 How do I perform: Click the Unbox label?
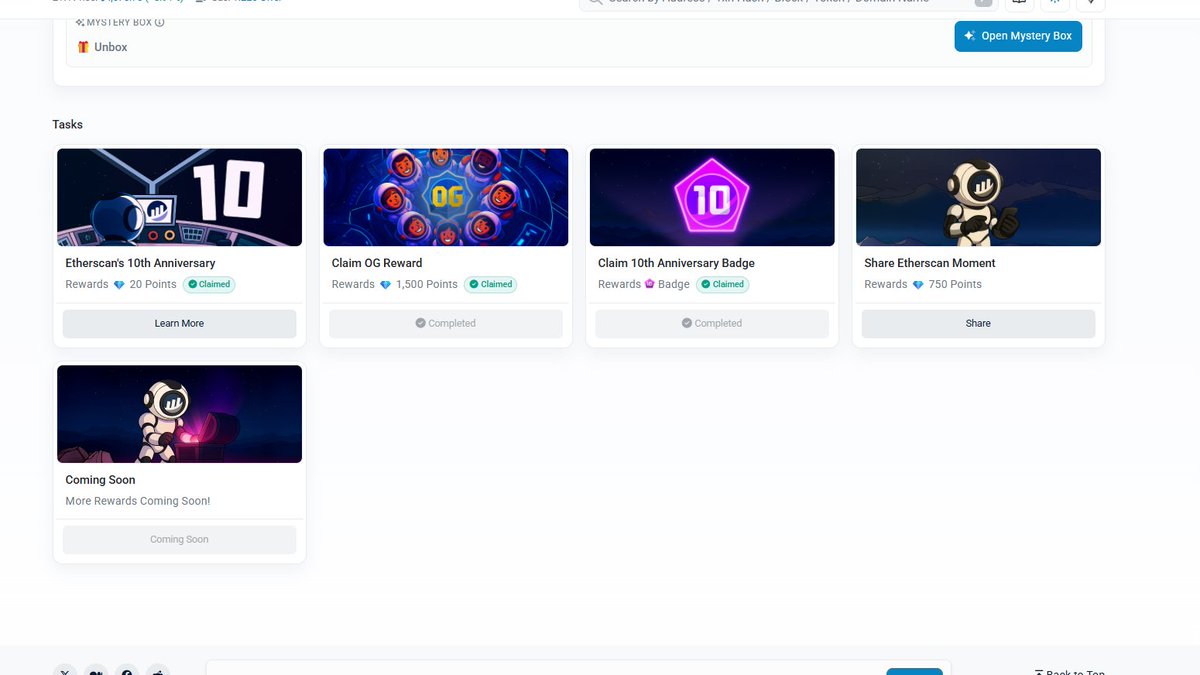[x=111, y=47]
